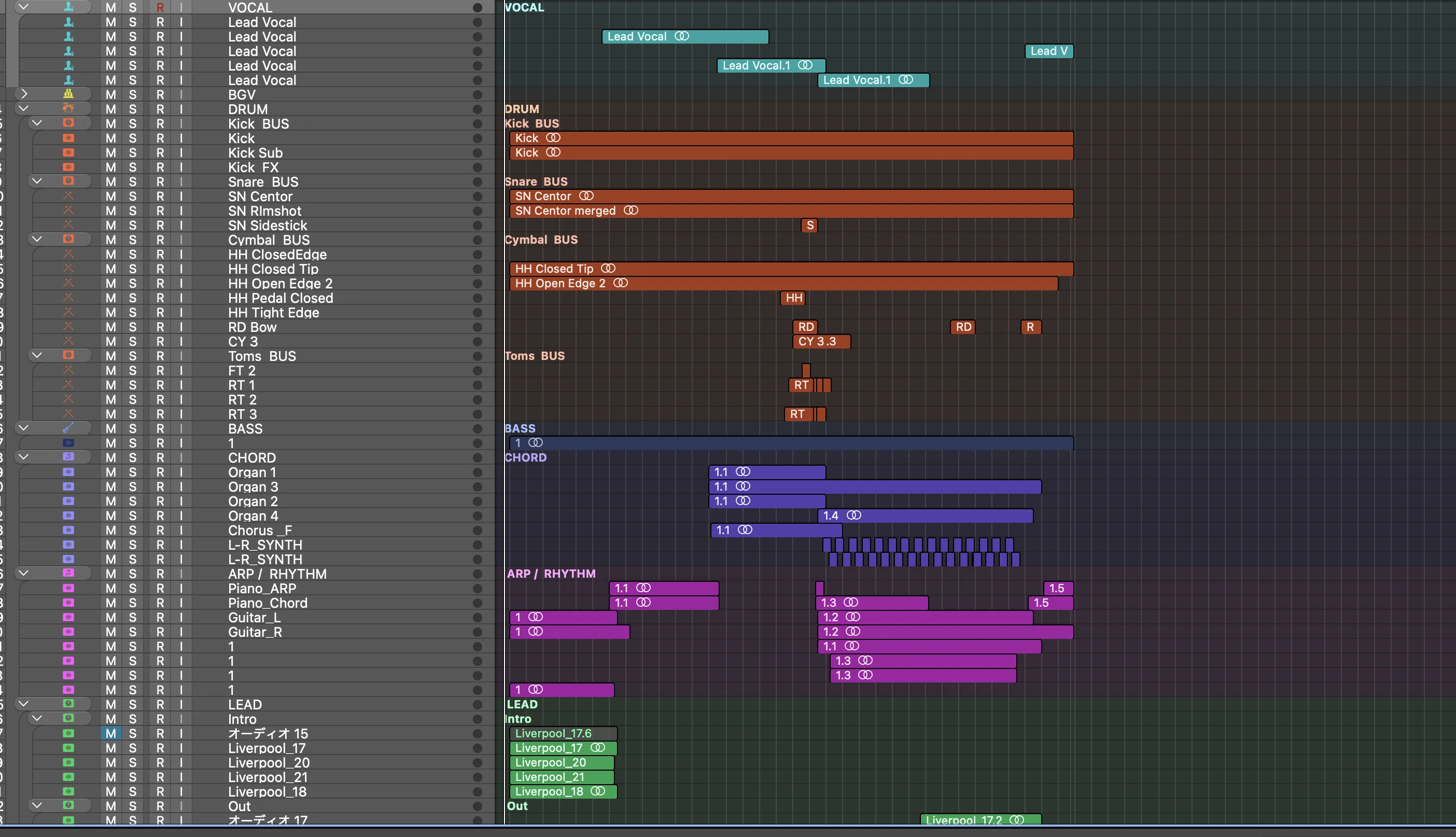
Task: Collapse the Snare BUS stack
Action: click(37, 181)
